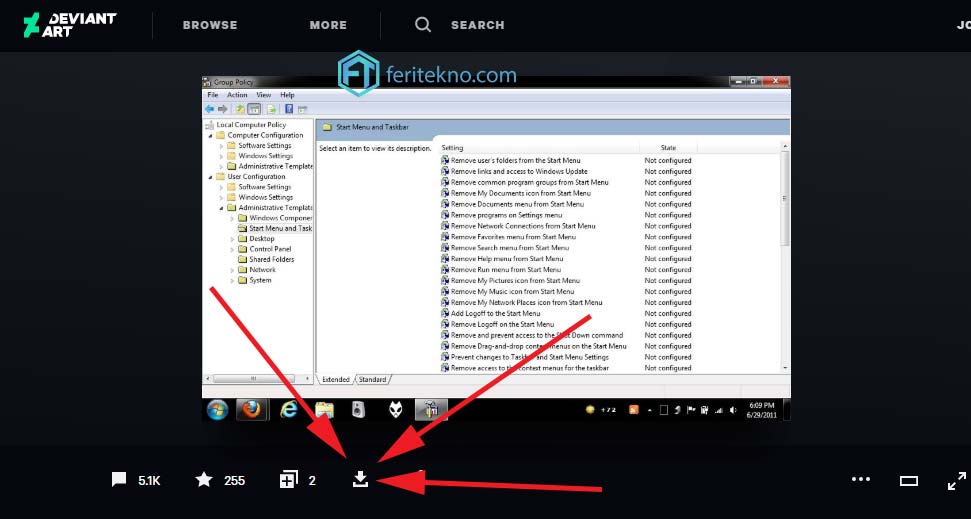Open the Action menu in Group Policy
The width and height of the screenshot is (971, 519).
point(237,95)
